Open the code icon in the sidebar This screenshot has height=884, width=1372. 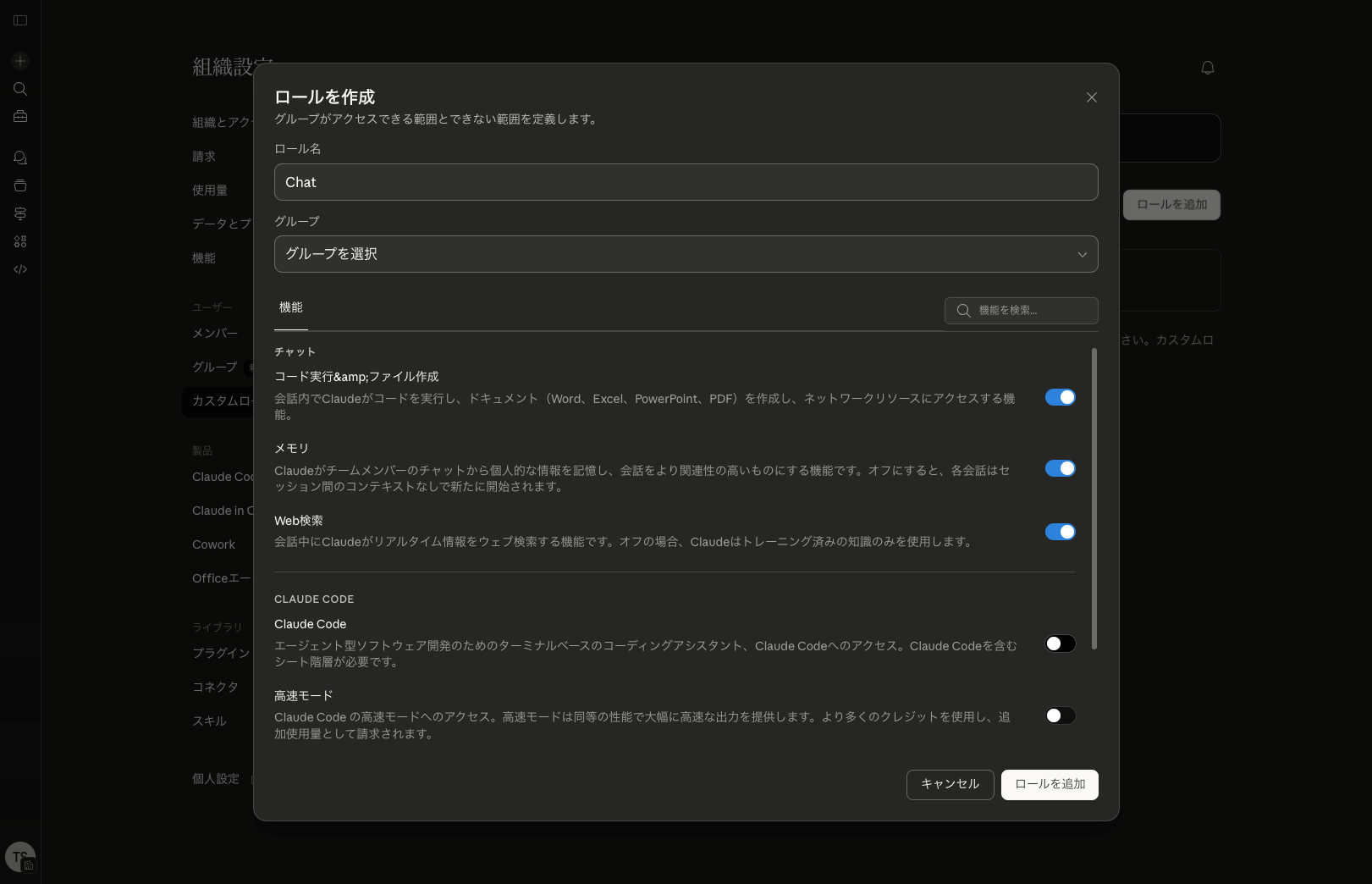coord(19,268)
